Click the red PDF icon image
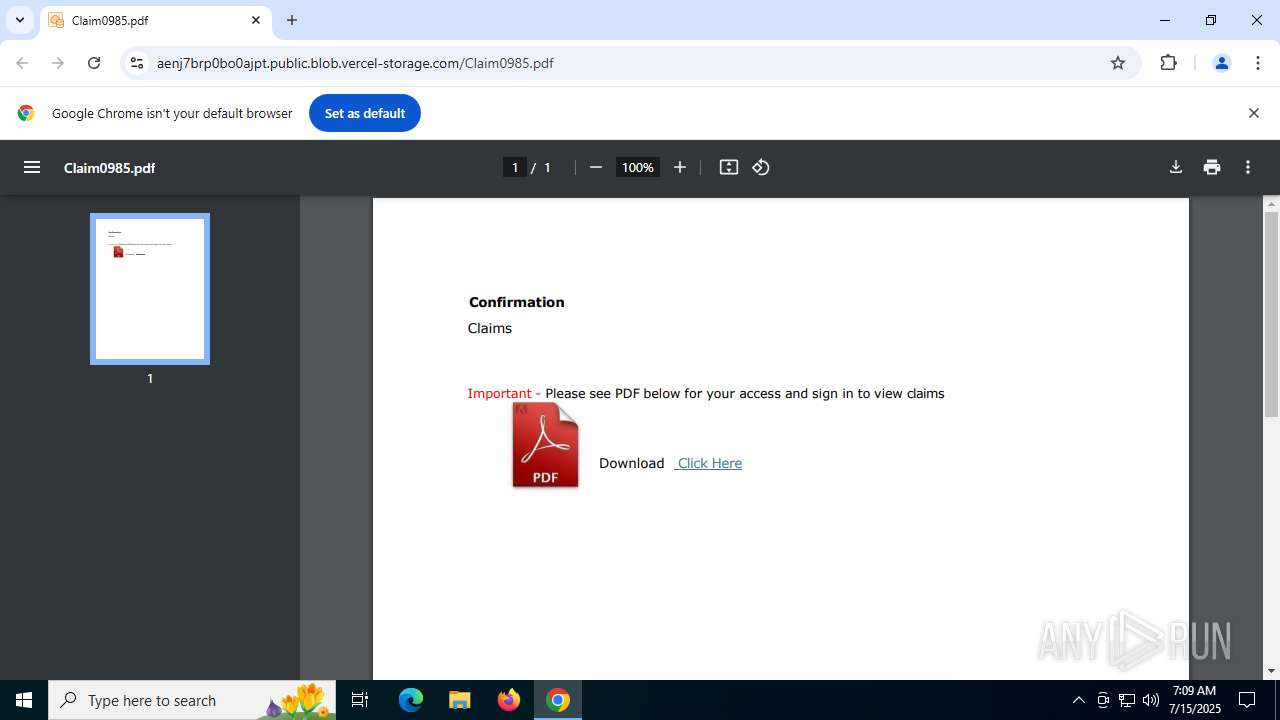The image size is (1280, 720). click(545, 445)
